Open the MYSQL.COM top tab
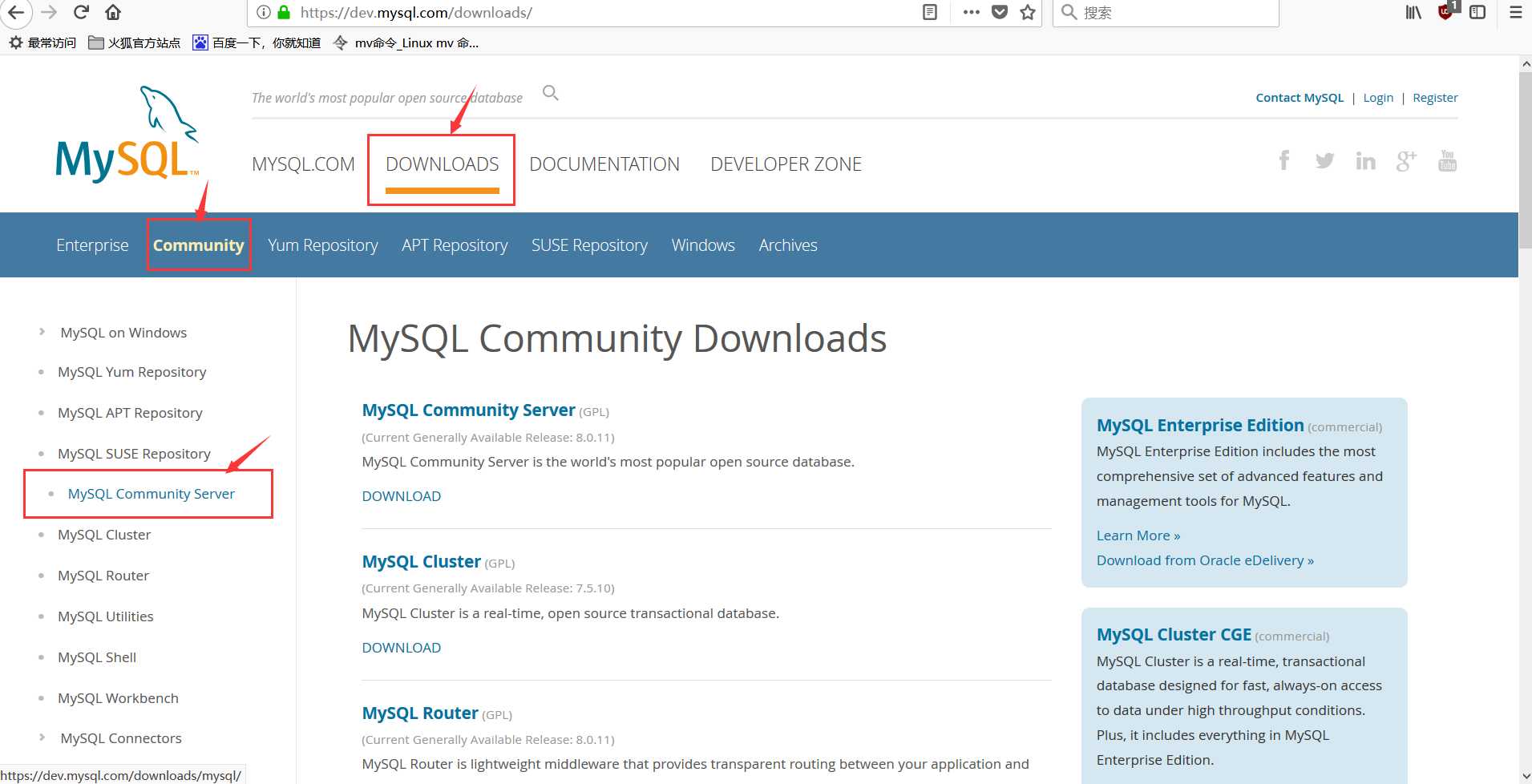1532x784 pixels. (303, 164)
